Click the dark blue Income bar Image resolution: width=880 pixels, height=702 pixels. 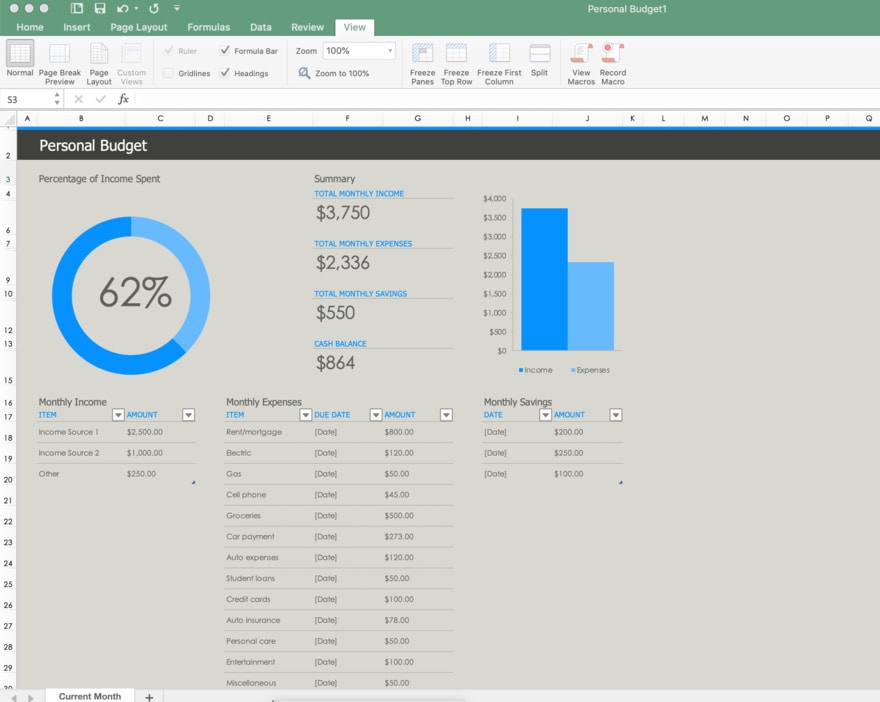544,279
